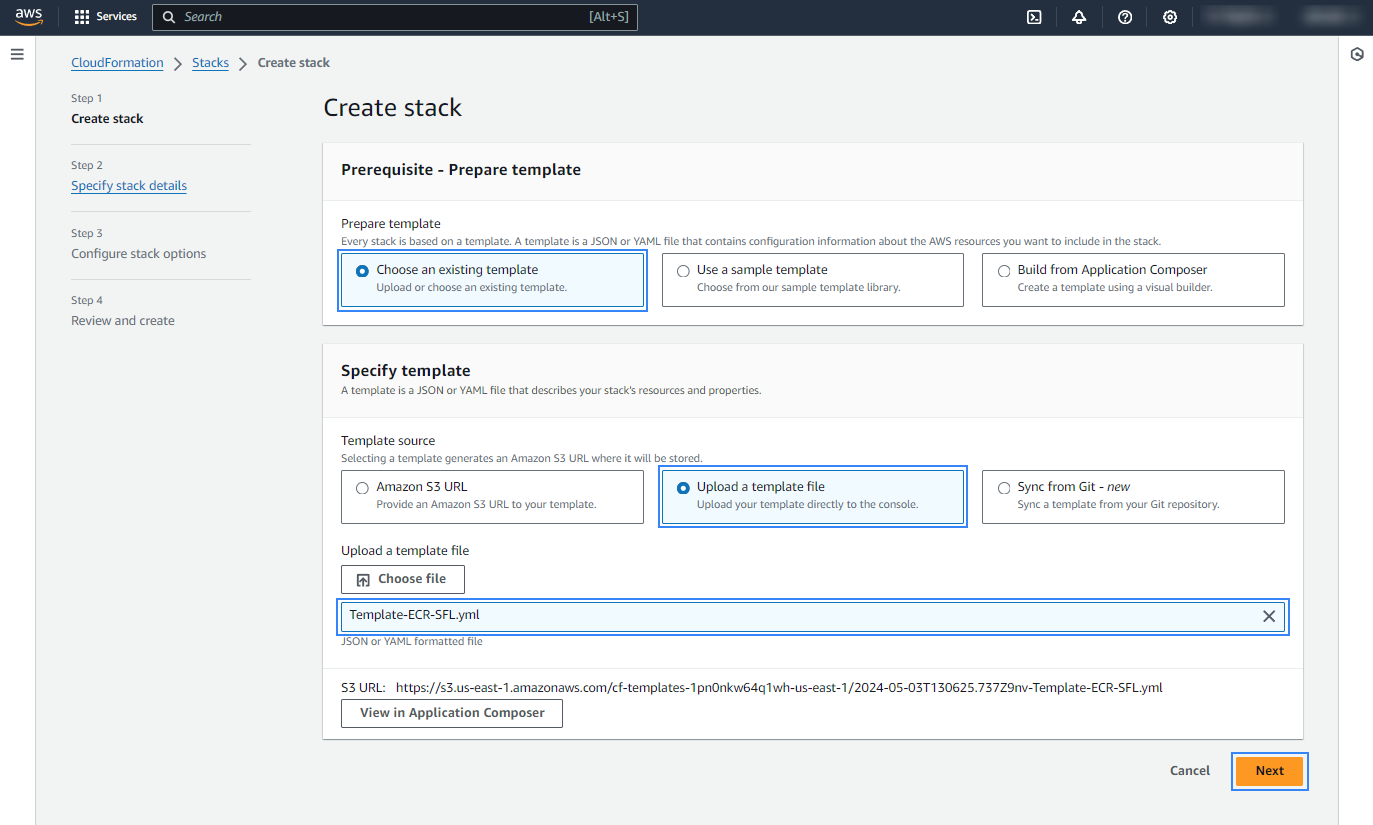This screenshot has height=825, width=1373.
Task: Click the AWS logo home icon
Action: point(29,17)
